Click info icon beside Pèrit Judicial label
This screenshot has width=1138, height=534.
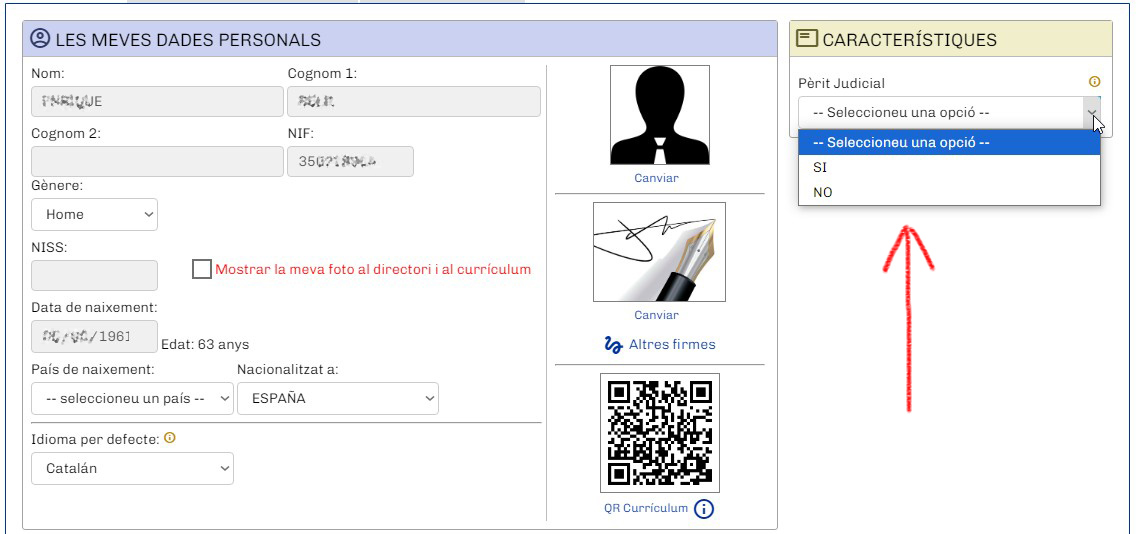pos(1093,83)
